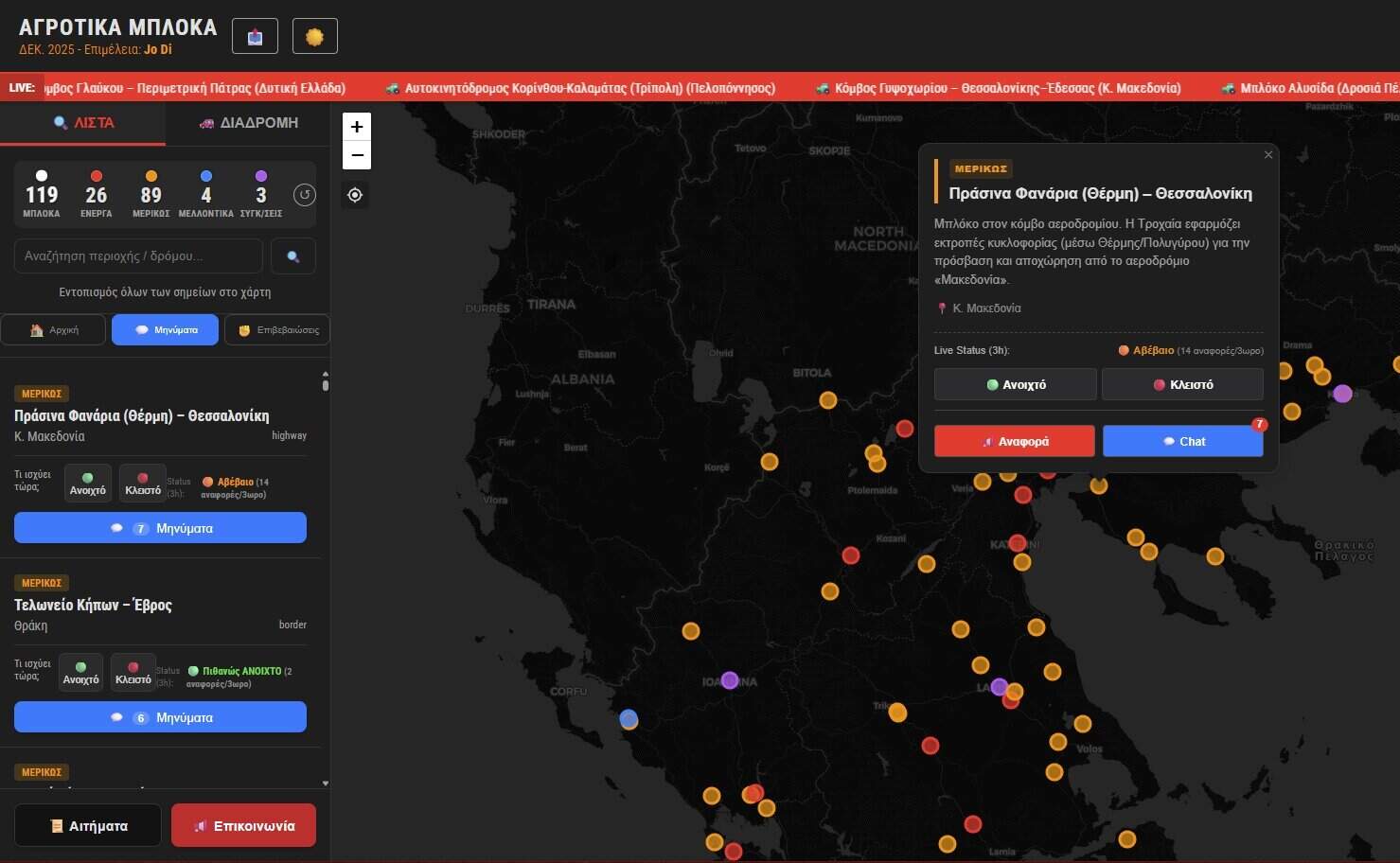Screen dimensions: 1400x863
Task: Click the ballot box icon in header
Action: 255,37
